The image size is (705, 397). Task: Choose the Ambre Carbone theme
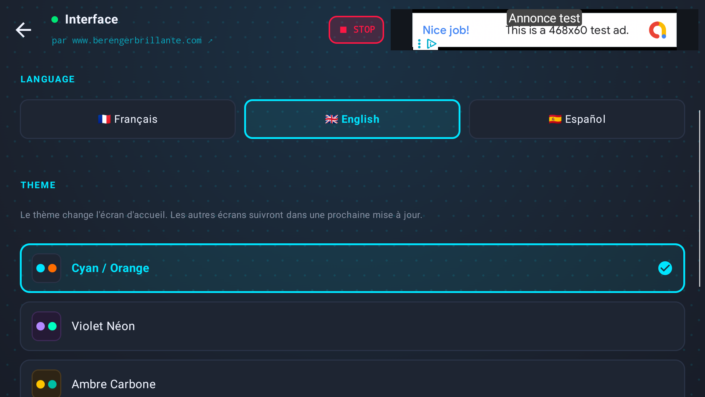point(352,380)
